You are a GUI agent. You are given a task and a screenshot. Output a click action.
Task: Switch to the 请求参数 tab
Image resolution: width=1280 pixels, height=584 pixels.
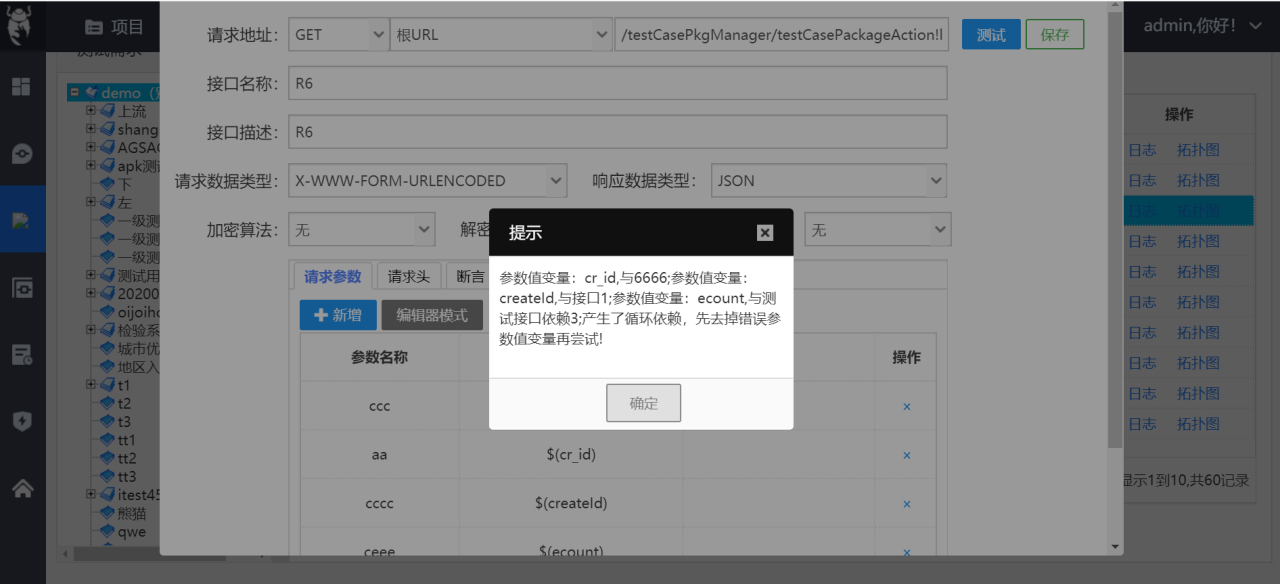(x=333, y=277)
